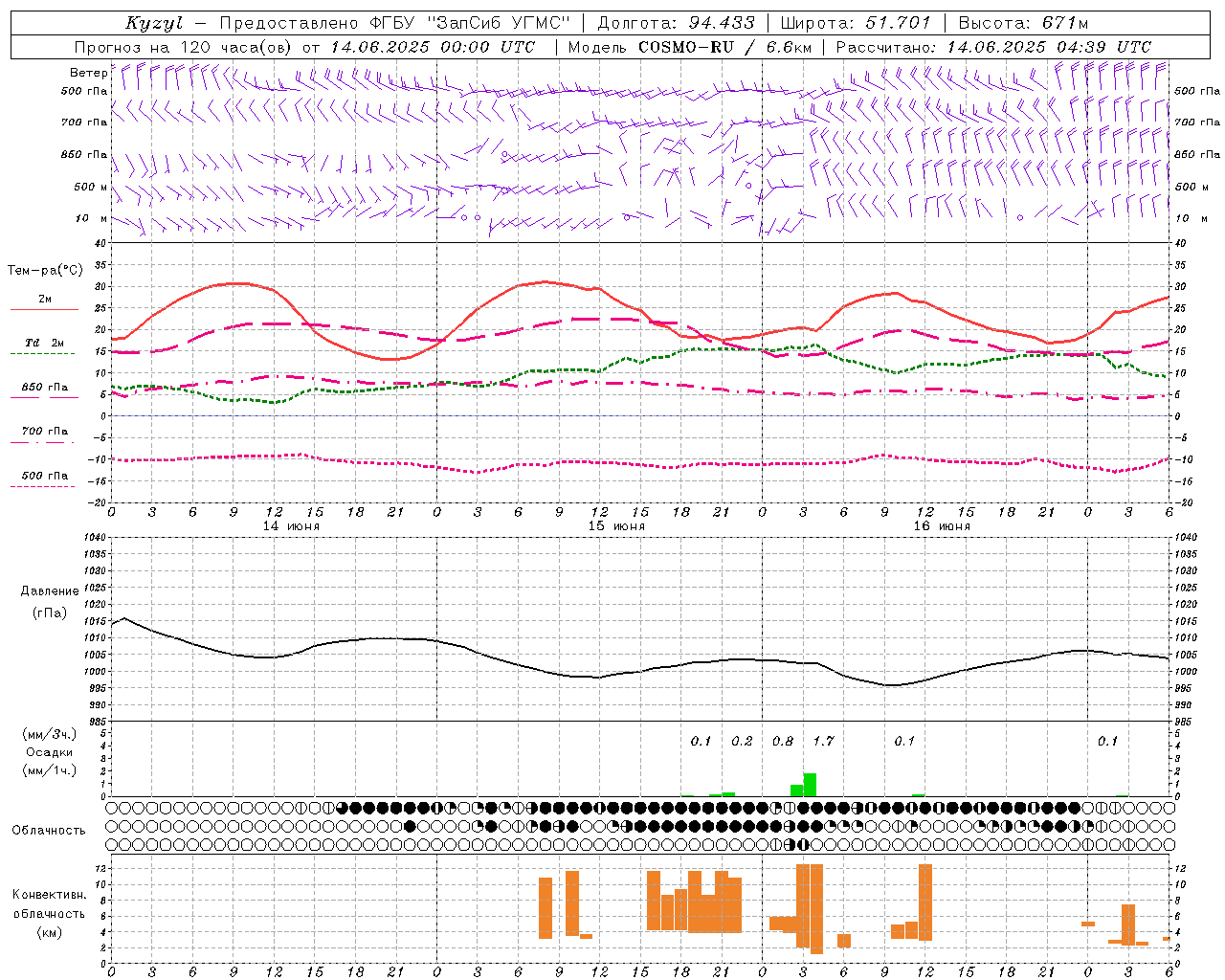Click the 'Тем-ра(°C)' temperature label
This screenshot has height=980, width=1225.
46,271
